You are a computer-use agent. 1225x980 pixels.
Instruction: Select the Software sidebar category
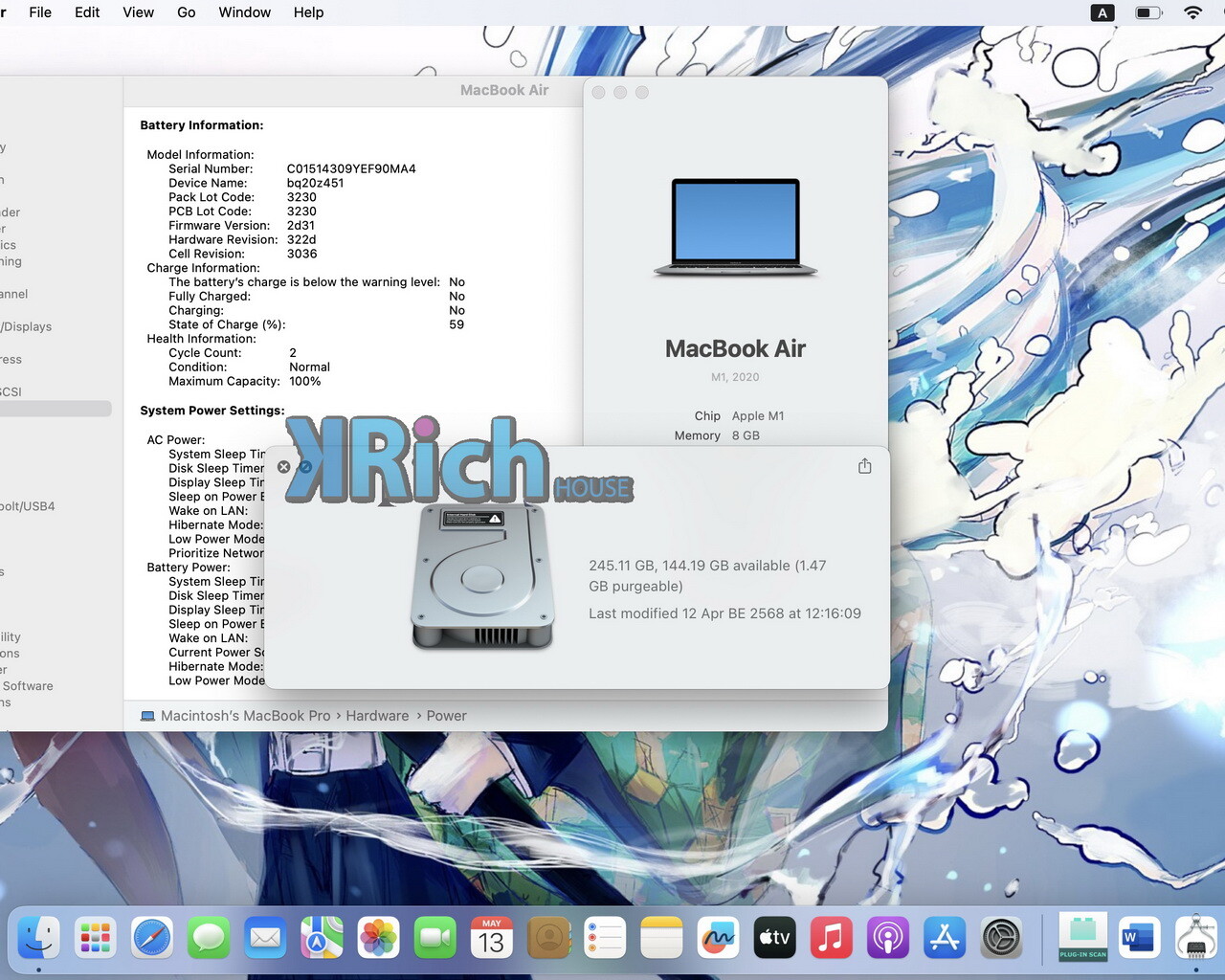pos(28,686)
